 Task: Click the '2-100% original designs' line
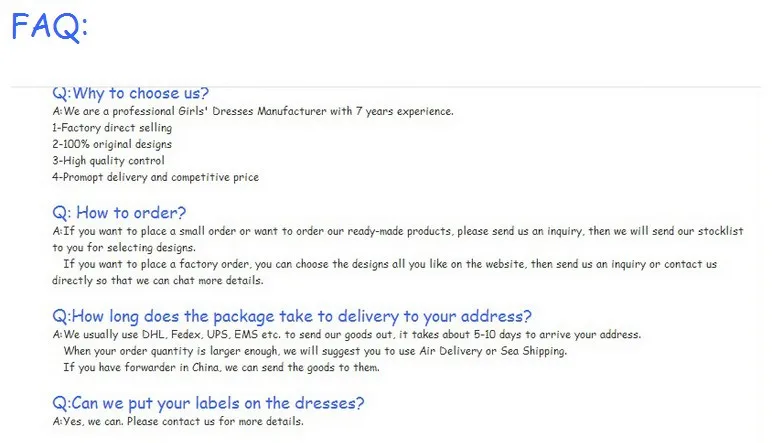[112, 144]
